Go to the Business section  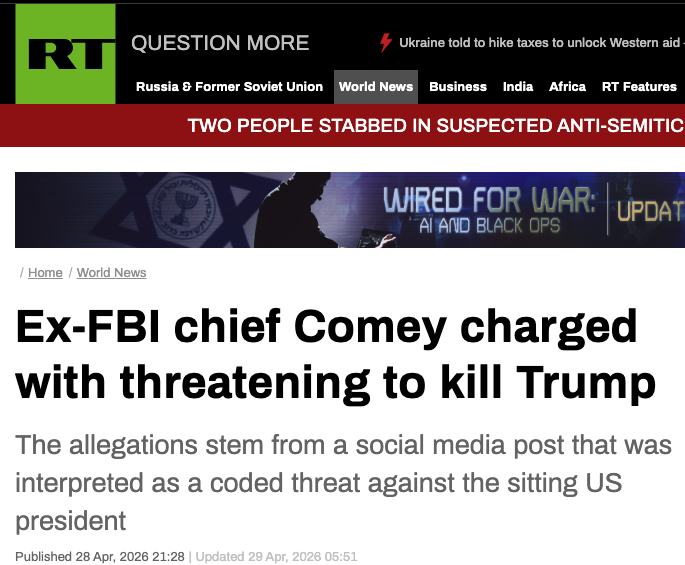click(458, 87)
